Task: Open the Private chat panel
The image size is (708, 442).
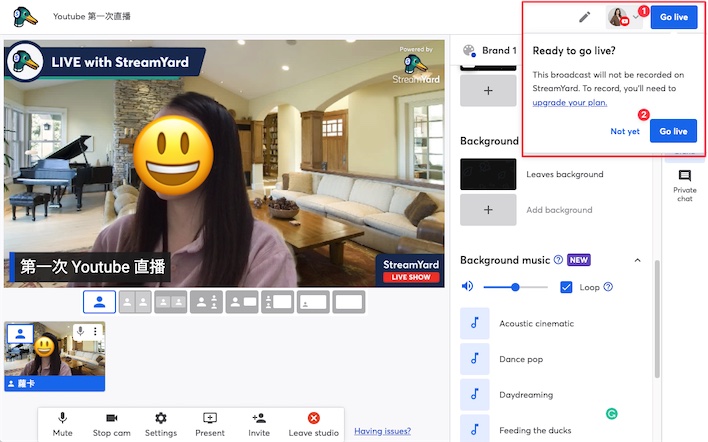Action: click(x=685, y=185)
